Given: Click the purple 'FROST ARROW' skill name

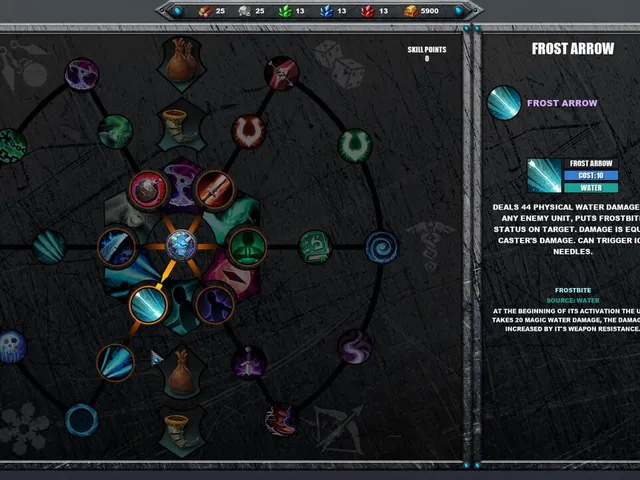Looking at the screenshot, I should click(x=562, y=103).
